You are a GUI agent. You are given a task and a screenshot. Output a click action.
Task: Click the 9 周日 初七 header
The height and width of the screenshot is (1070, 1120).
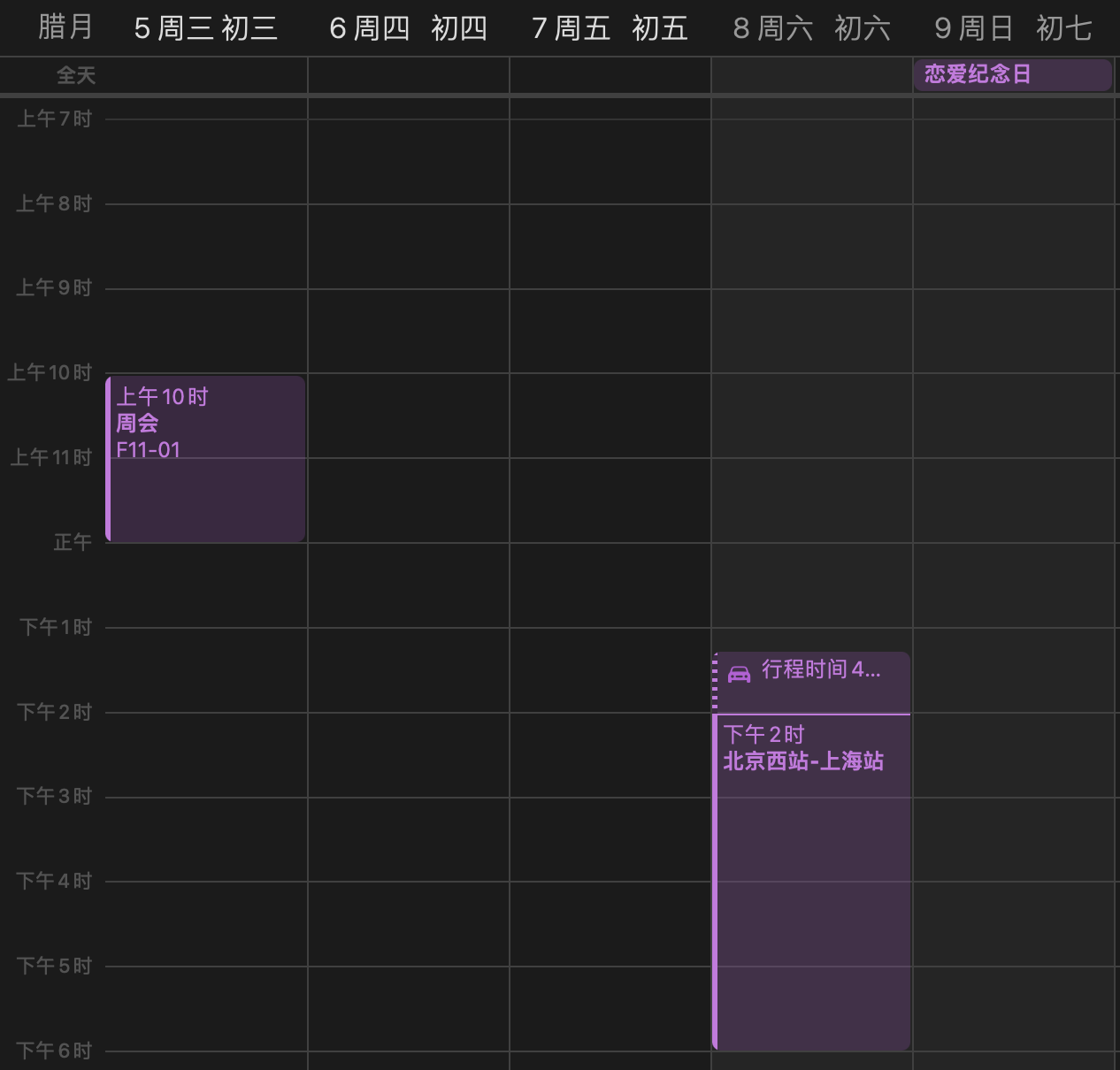pyautogui.click(x=1013, y=28)
